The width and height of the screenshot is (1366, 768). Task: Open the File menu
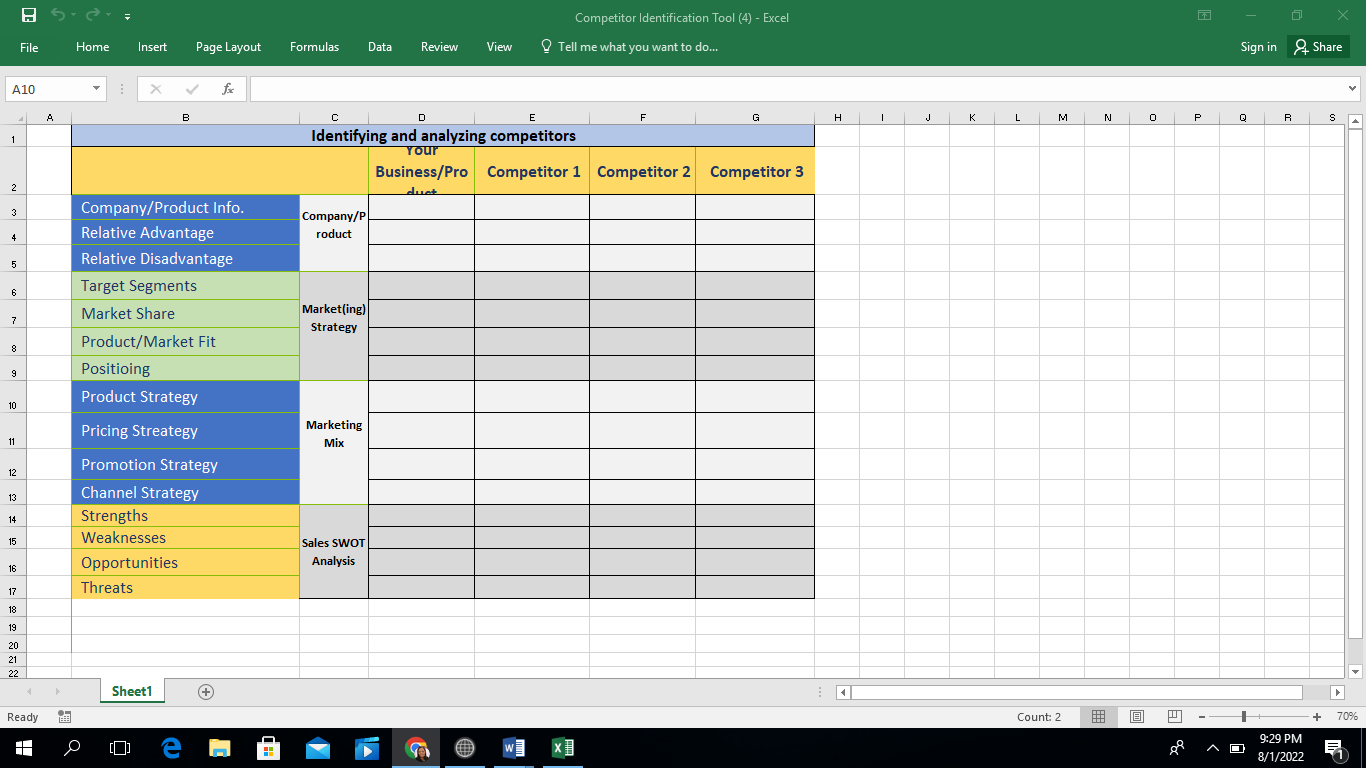point(29,47)
